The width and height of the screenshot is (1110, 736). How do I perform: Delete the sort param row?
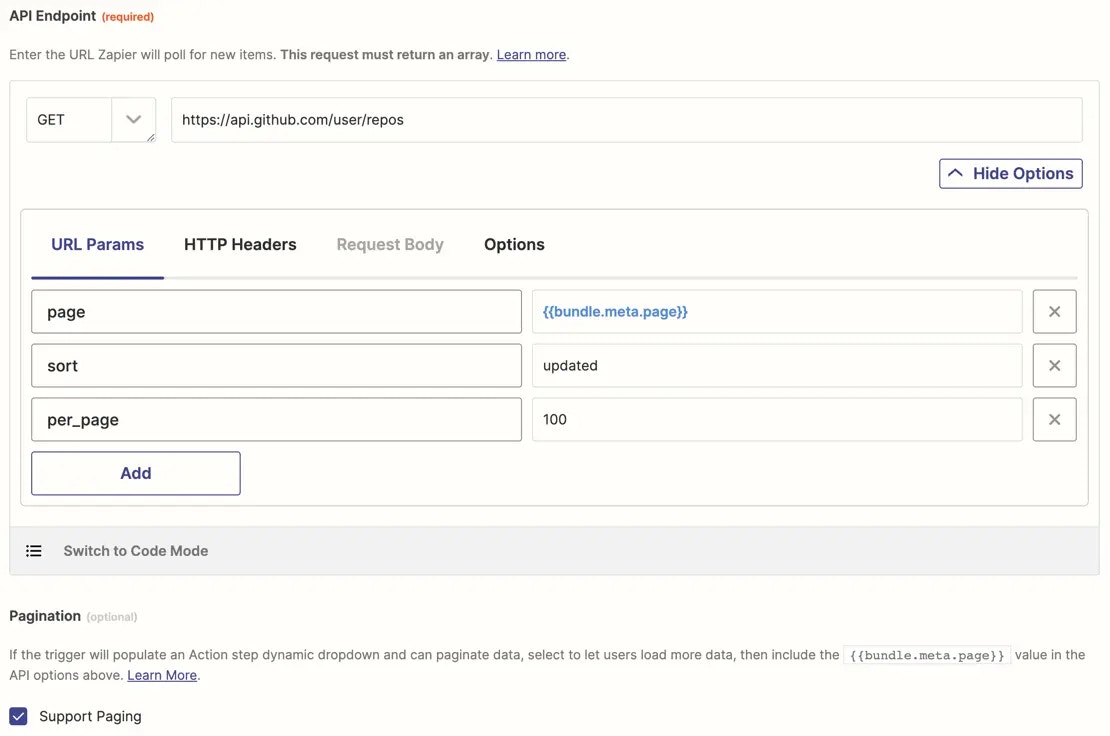[1054, 366]
